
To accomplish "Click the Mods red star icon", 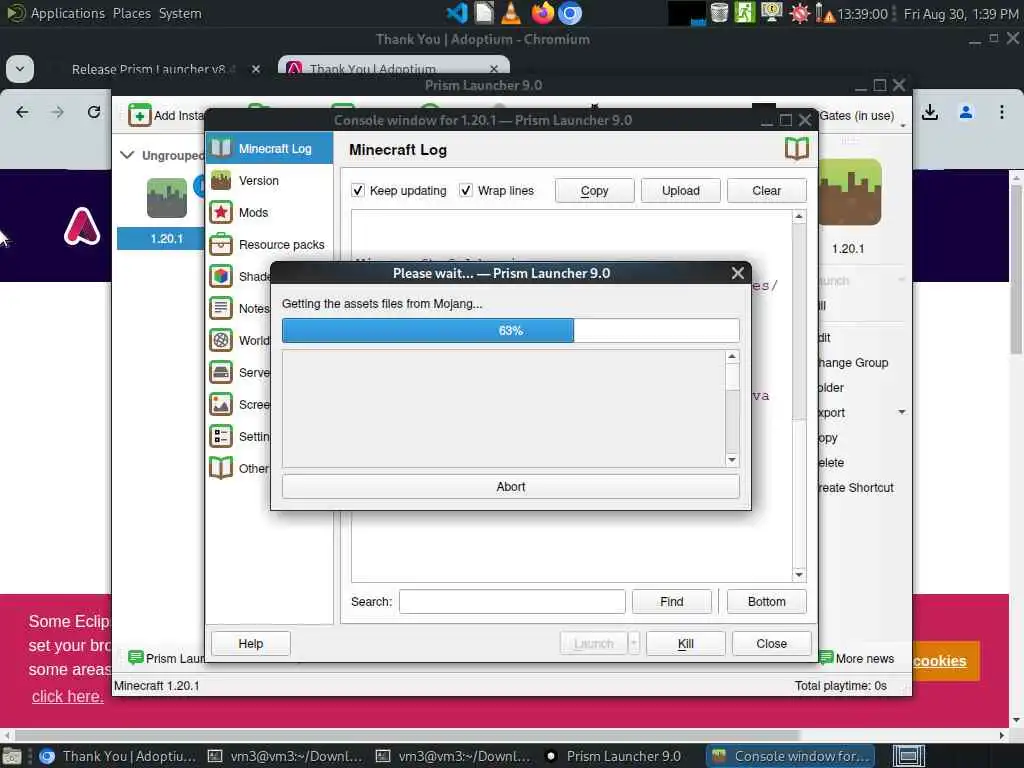I will click(221, 212).
